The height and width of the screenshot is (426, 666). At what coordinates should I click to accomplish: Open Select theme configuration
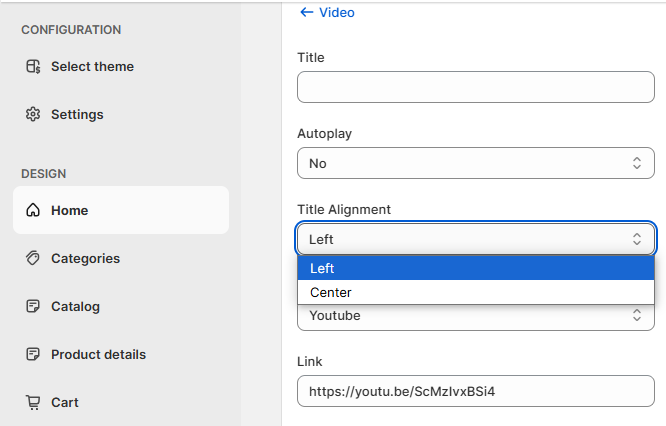tap(121, 67)
